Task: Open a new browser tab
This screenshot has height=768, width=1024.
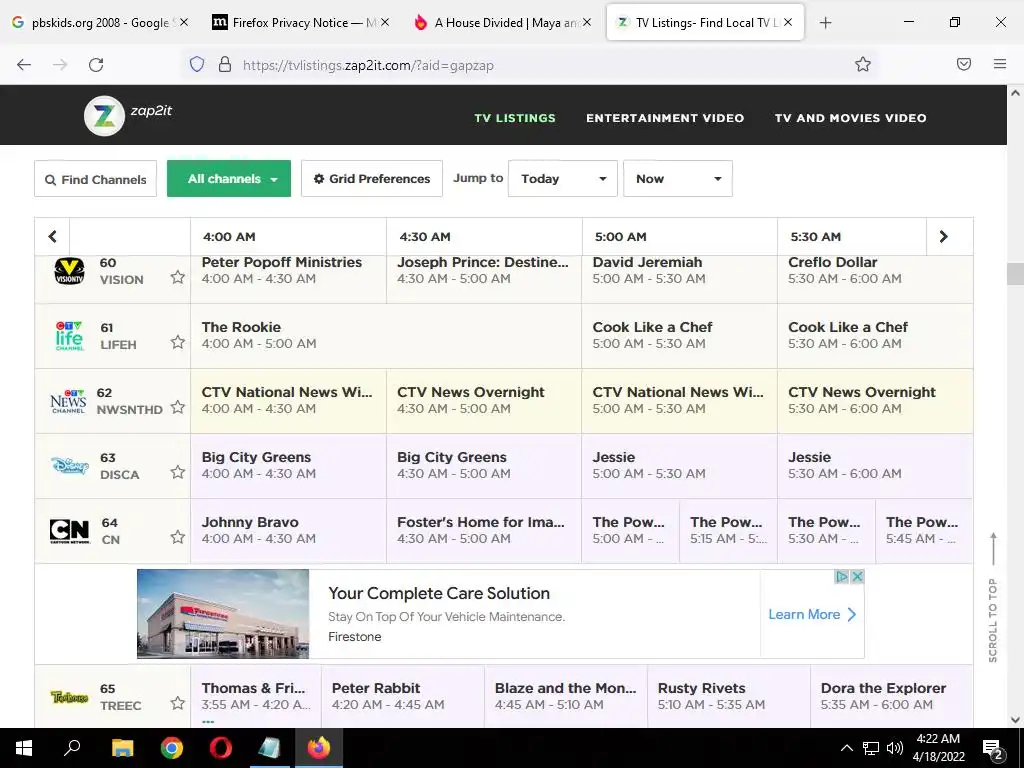Action: [825, 23]
